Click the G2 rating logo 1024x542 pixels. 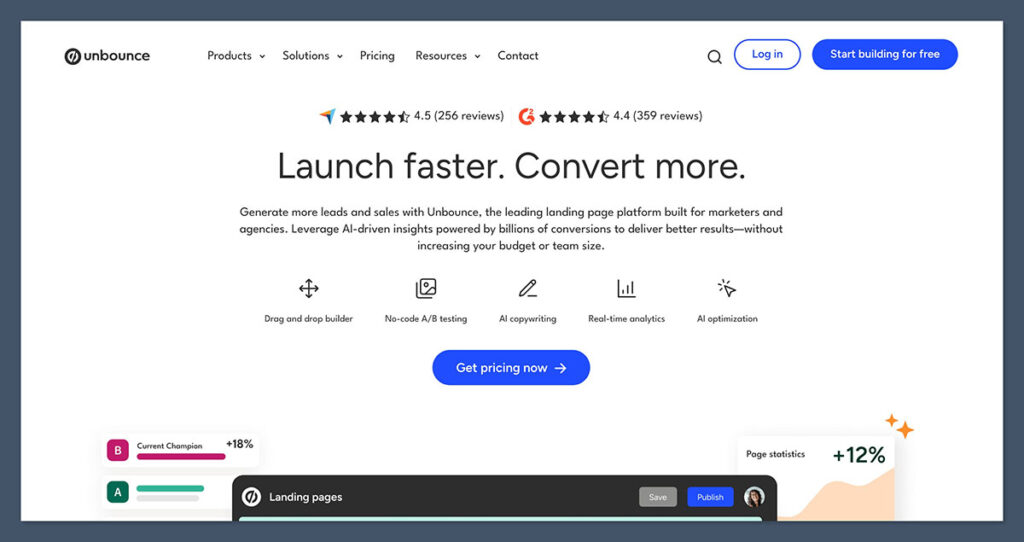point(526,116)
